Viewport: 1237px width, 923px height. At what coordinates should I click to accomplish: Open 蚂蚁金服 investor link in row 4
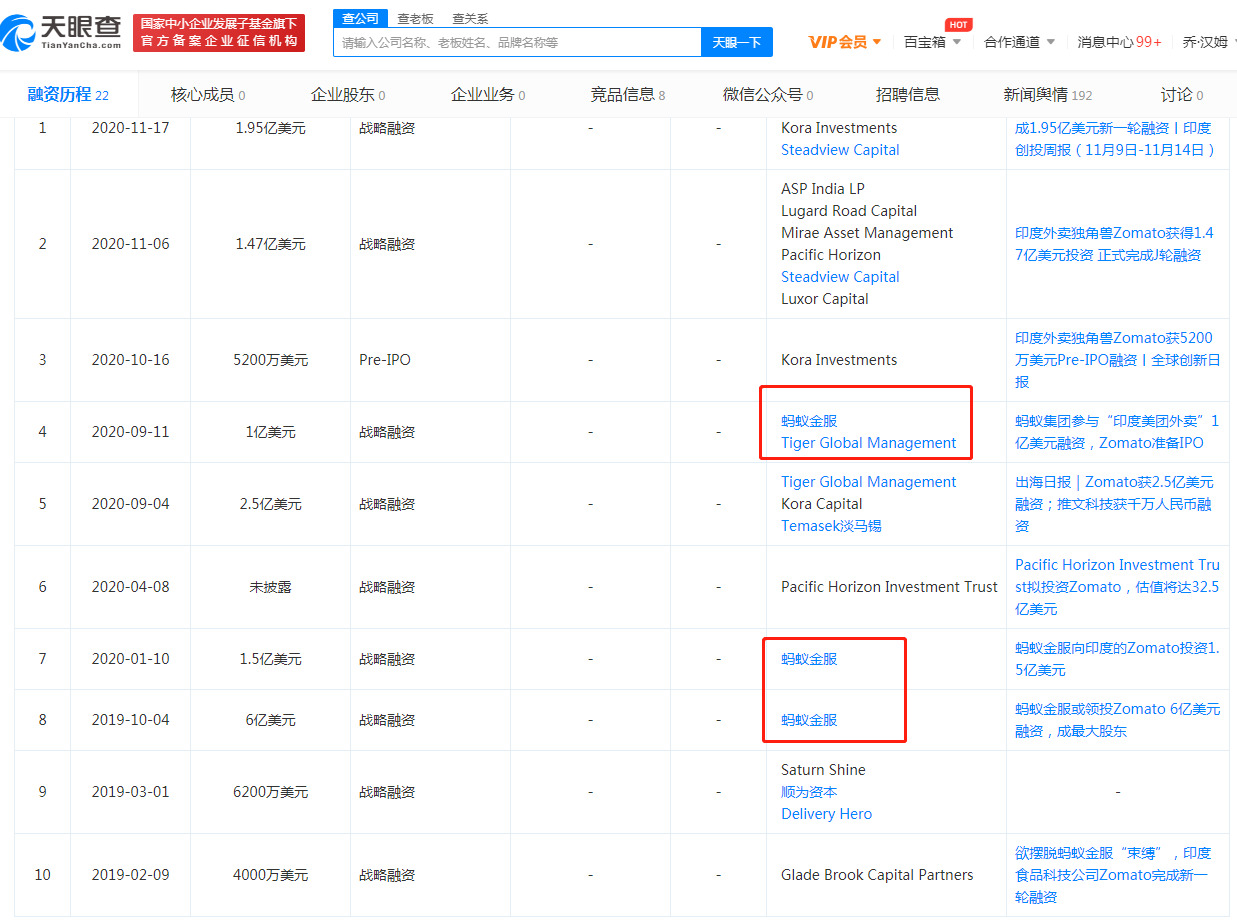point(809,421)
